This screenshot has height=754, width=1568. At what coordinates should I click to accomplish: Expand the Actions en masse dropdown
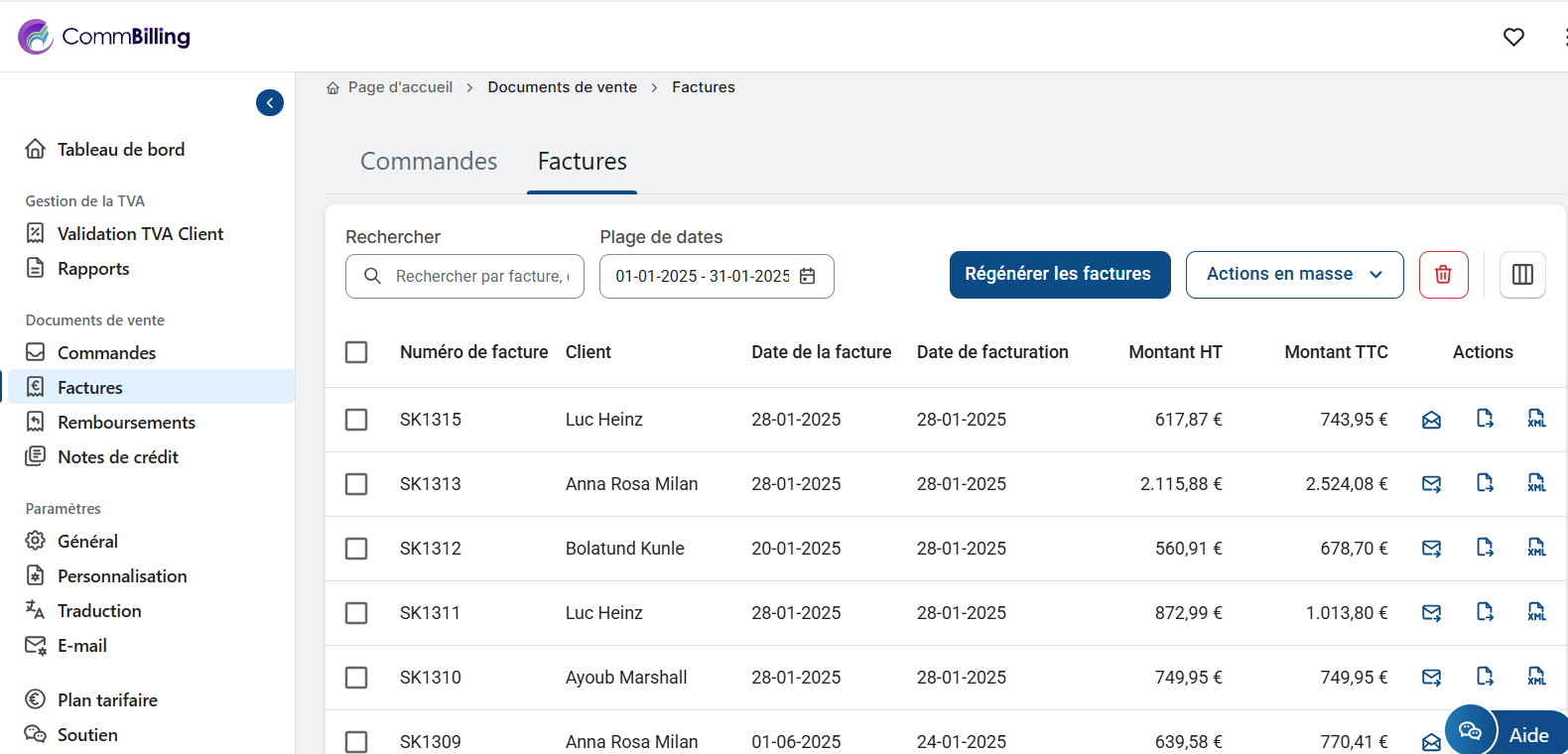point(1294,275)
